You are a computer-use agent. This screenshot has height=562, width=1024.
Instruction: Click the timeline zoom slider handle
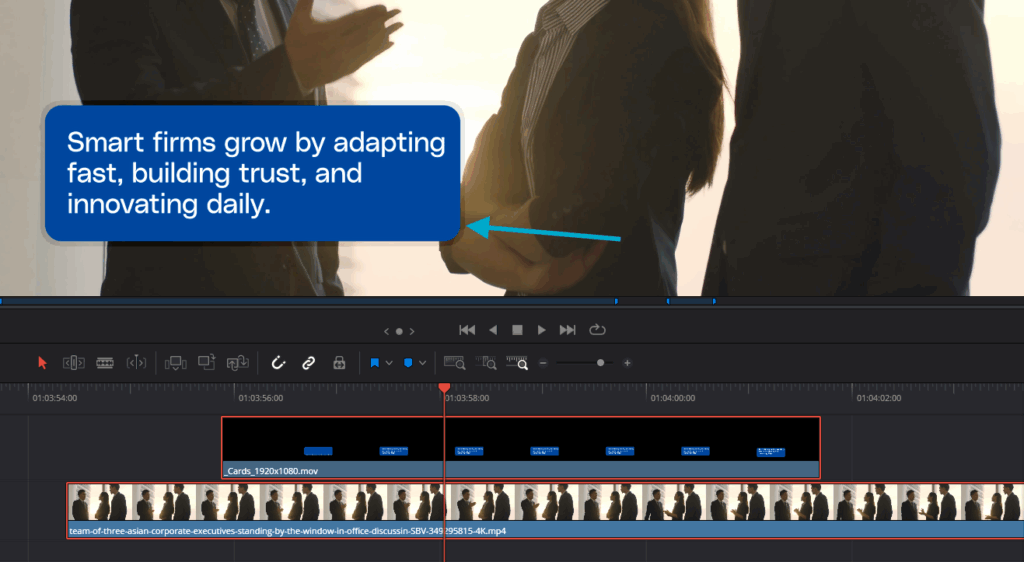[600, 363]
